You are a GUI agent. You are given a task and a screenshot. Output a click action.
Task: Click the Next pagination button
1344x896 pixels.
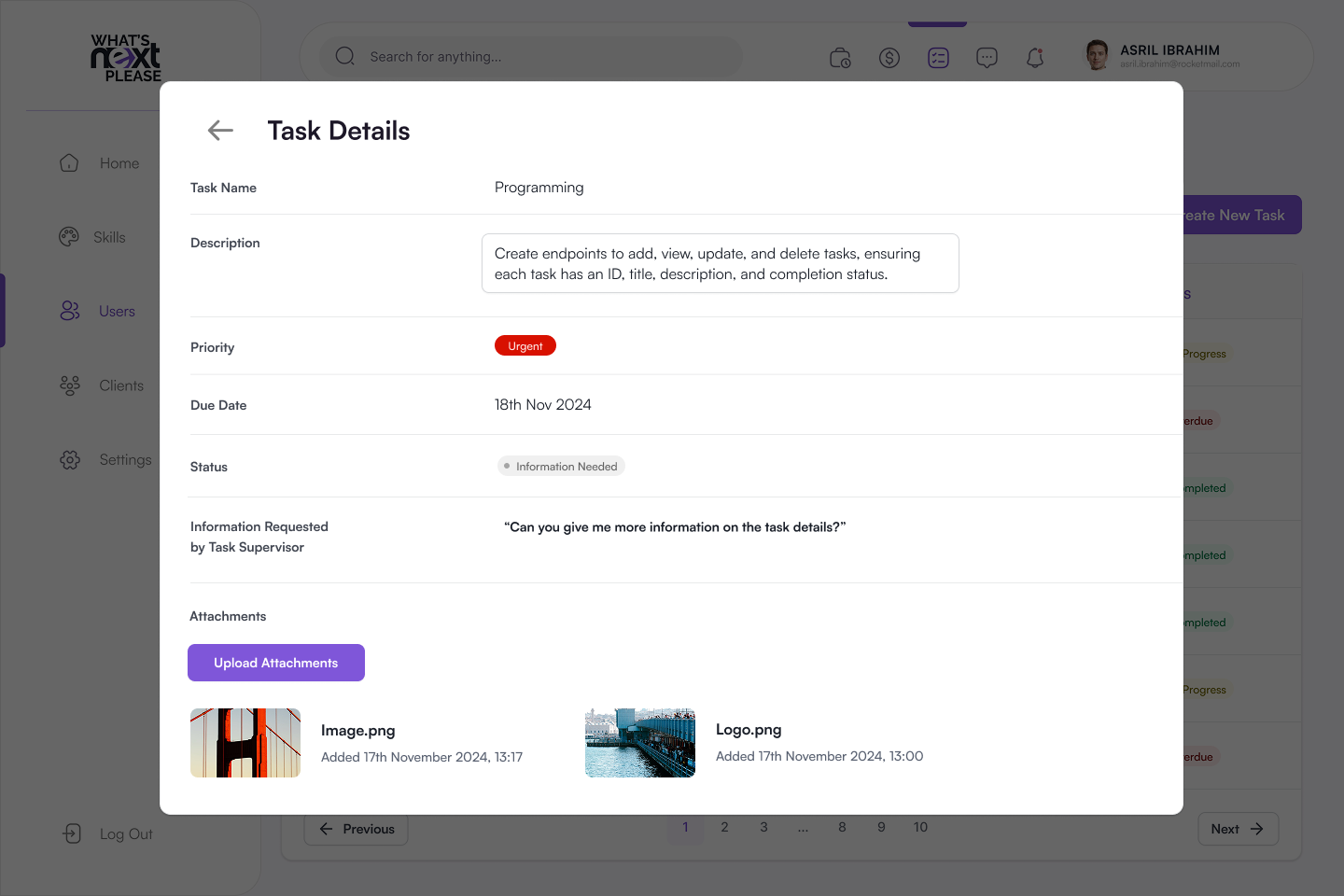(1237, 829)
